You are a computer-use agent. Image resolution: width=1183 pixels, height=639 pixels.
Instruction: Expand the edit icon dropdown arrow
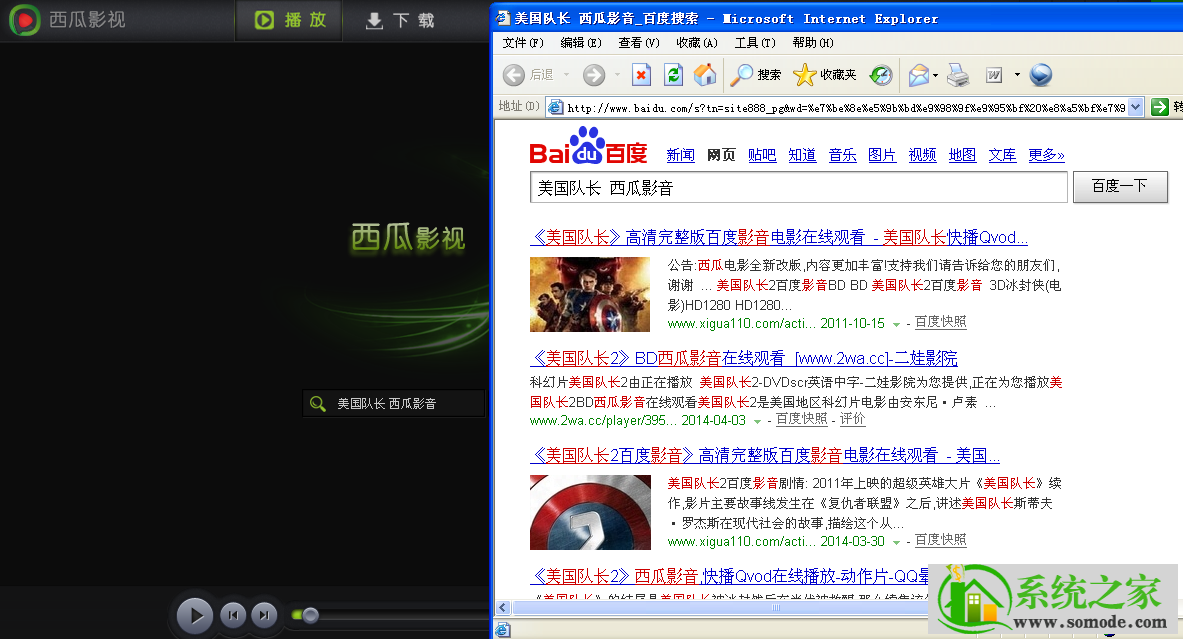(1017, 75)
